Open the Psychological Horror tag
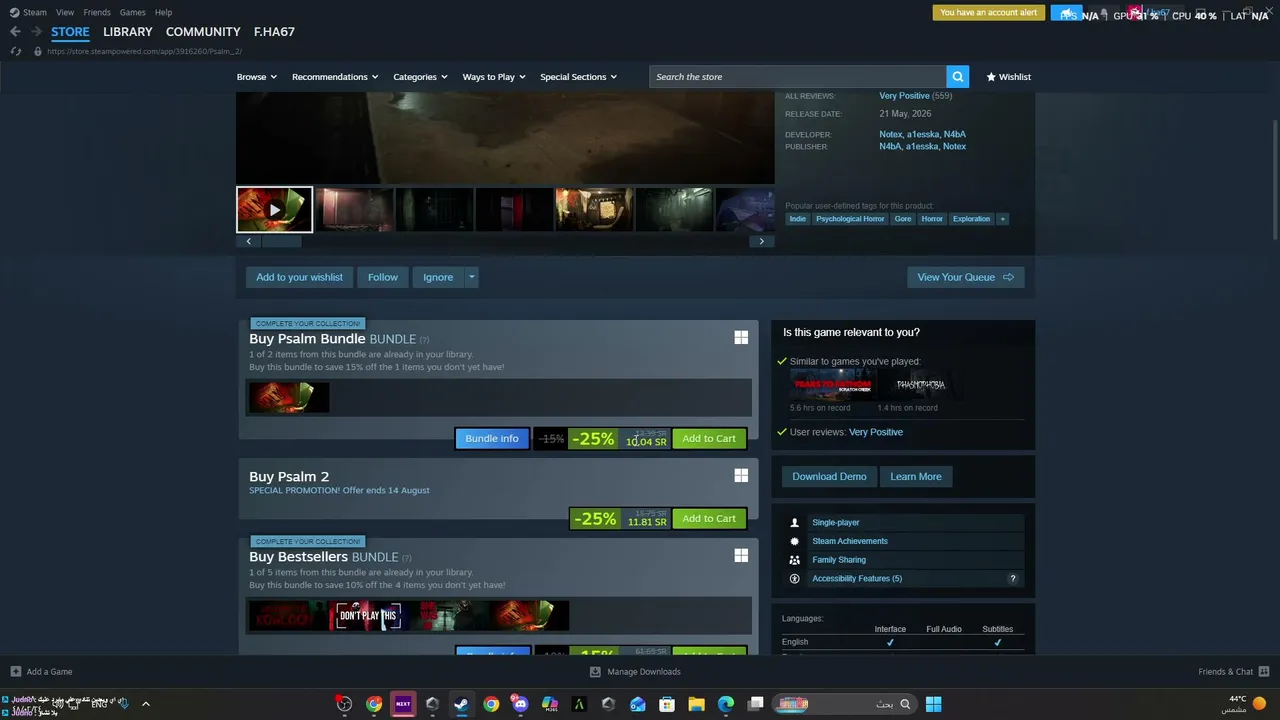 pos(850,219)
